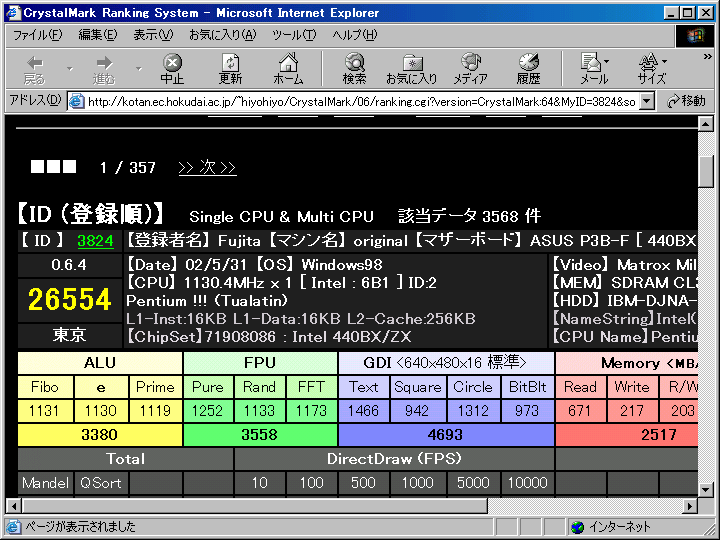Screen dimensions: 720x540
Task: Click the yellow total score 26554
Action: coord(69,300)
